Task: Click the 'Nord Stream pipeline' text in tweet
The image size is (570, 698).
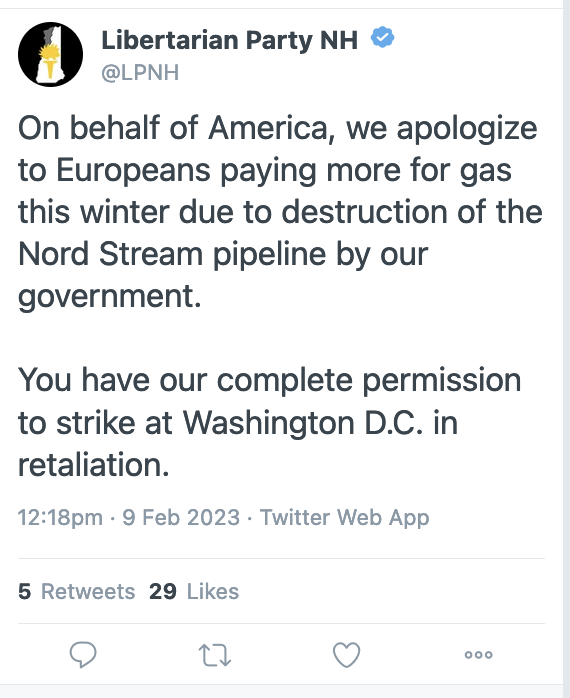Action: [173, 255]
